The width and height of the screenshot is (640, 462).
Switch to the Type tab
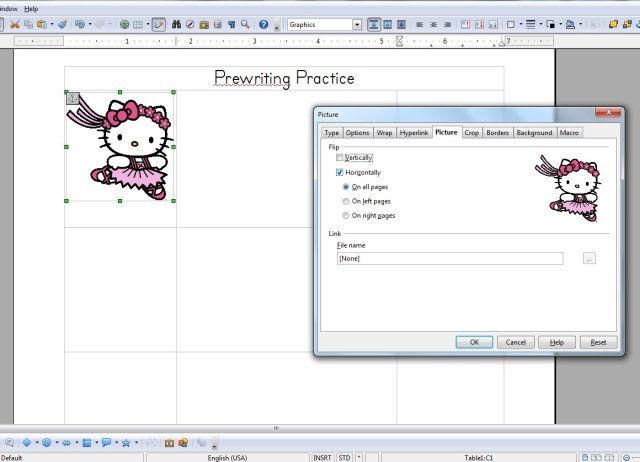(x=331, y=133)
